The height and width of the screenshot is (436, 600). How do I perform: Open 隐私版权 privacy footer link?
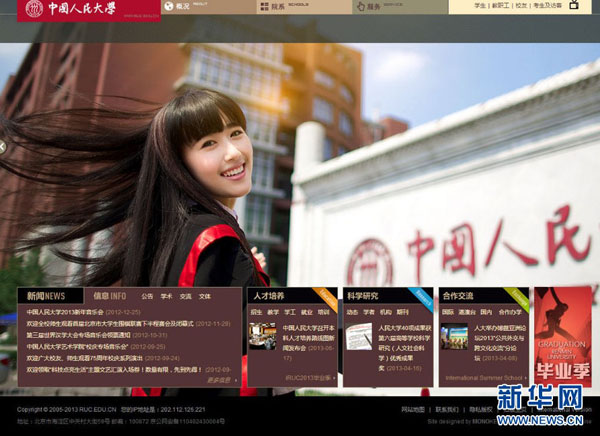[x=481, y=410]
